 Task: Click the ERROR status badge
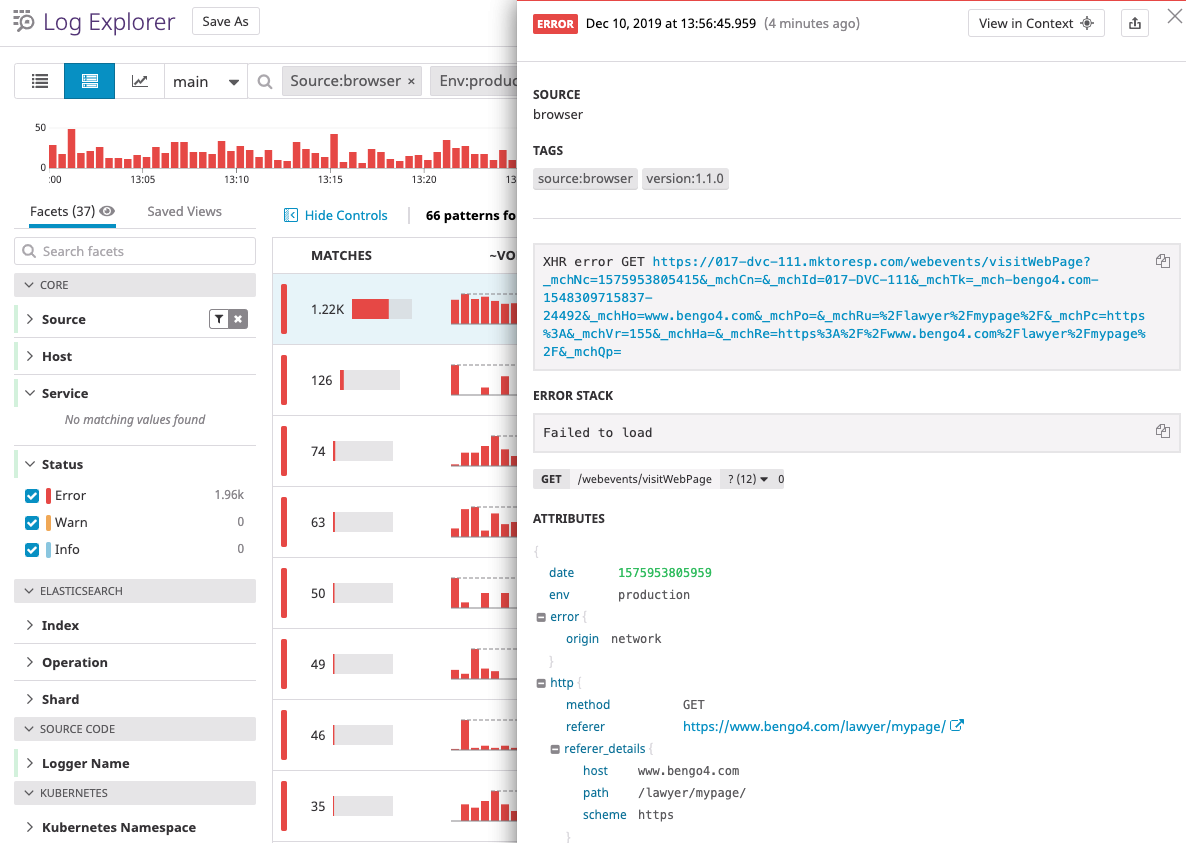click(555, 24)
